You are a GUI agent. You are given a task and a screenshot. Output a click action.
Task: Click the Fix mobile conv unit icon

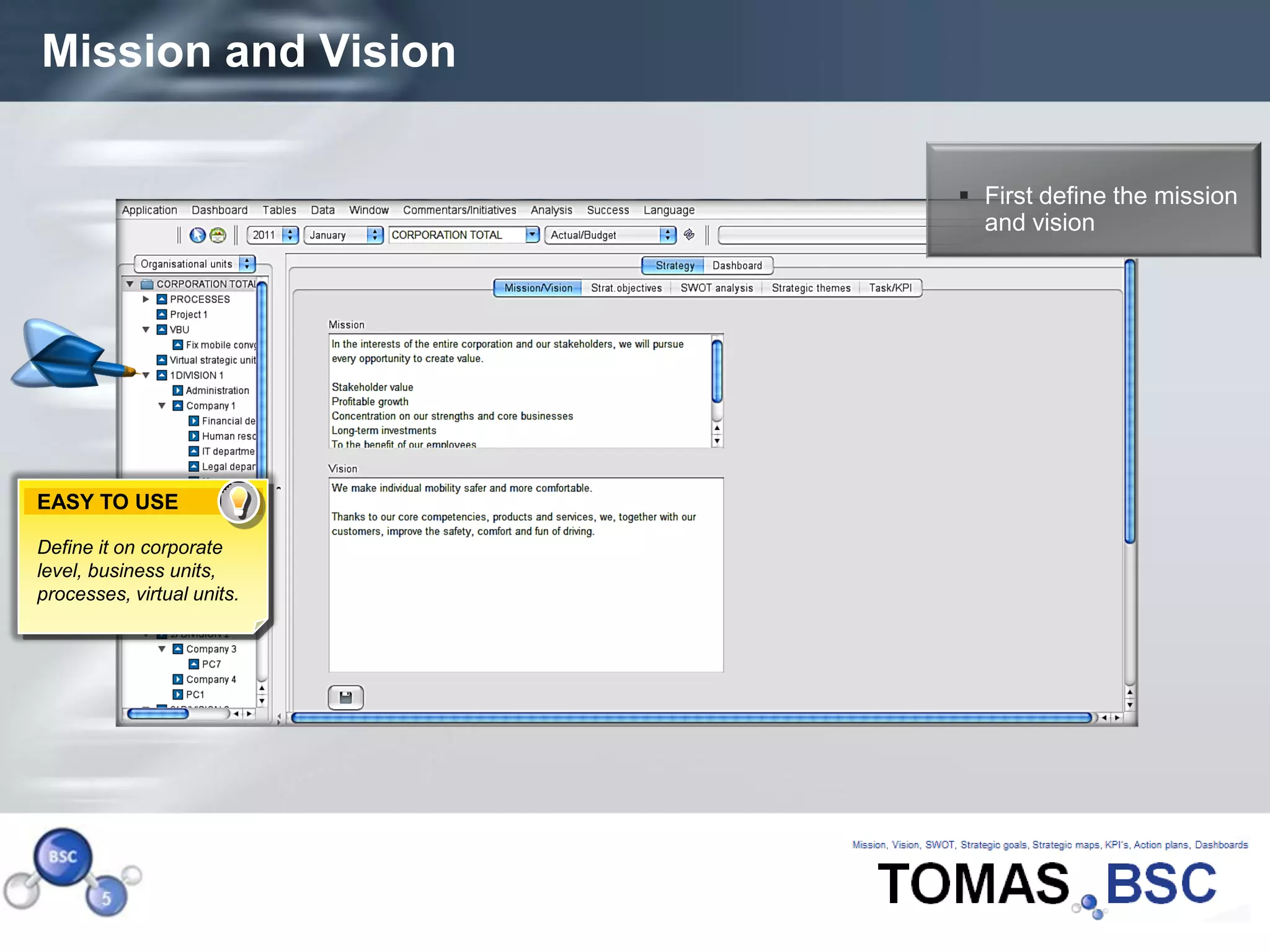click(x=178, y=345)
